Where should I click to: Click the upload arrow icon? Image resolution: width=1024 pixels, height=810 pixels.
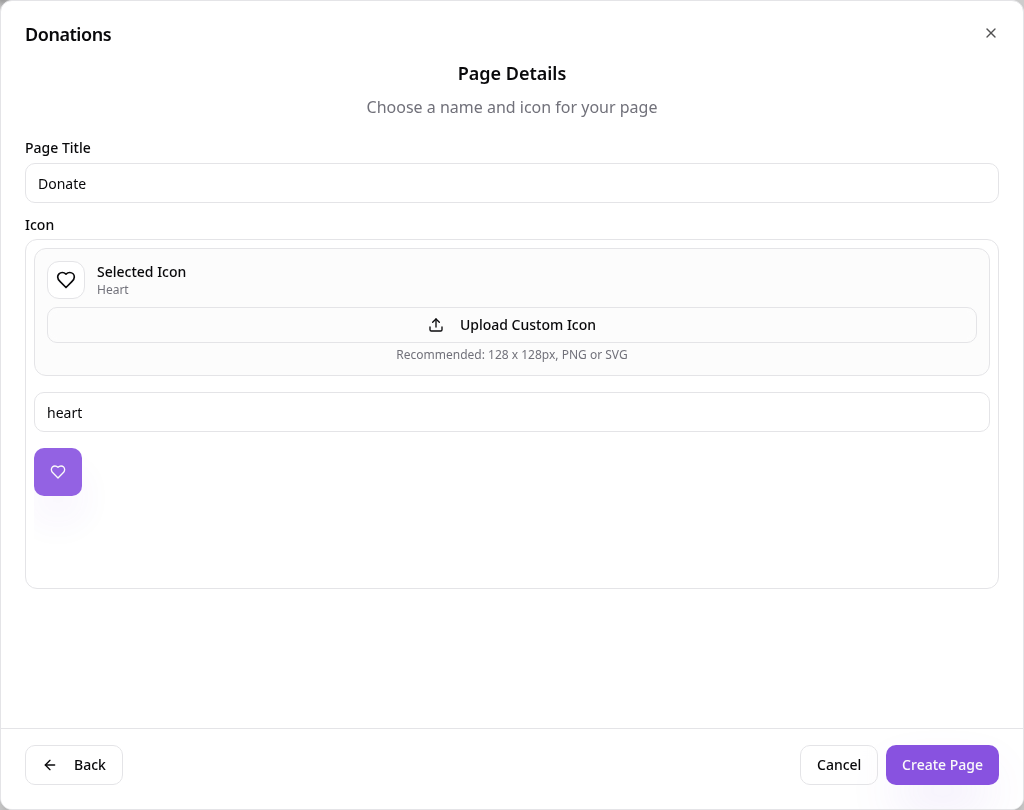[x=436, y=325]
